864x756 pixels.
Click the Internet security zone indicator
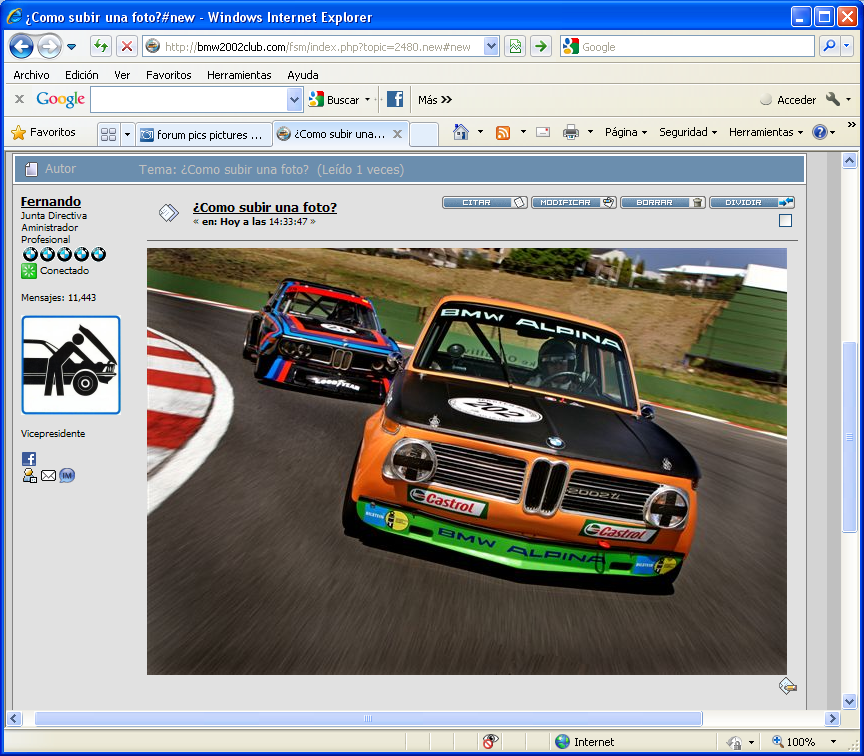pos(585,742)
